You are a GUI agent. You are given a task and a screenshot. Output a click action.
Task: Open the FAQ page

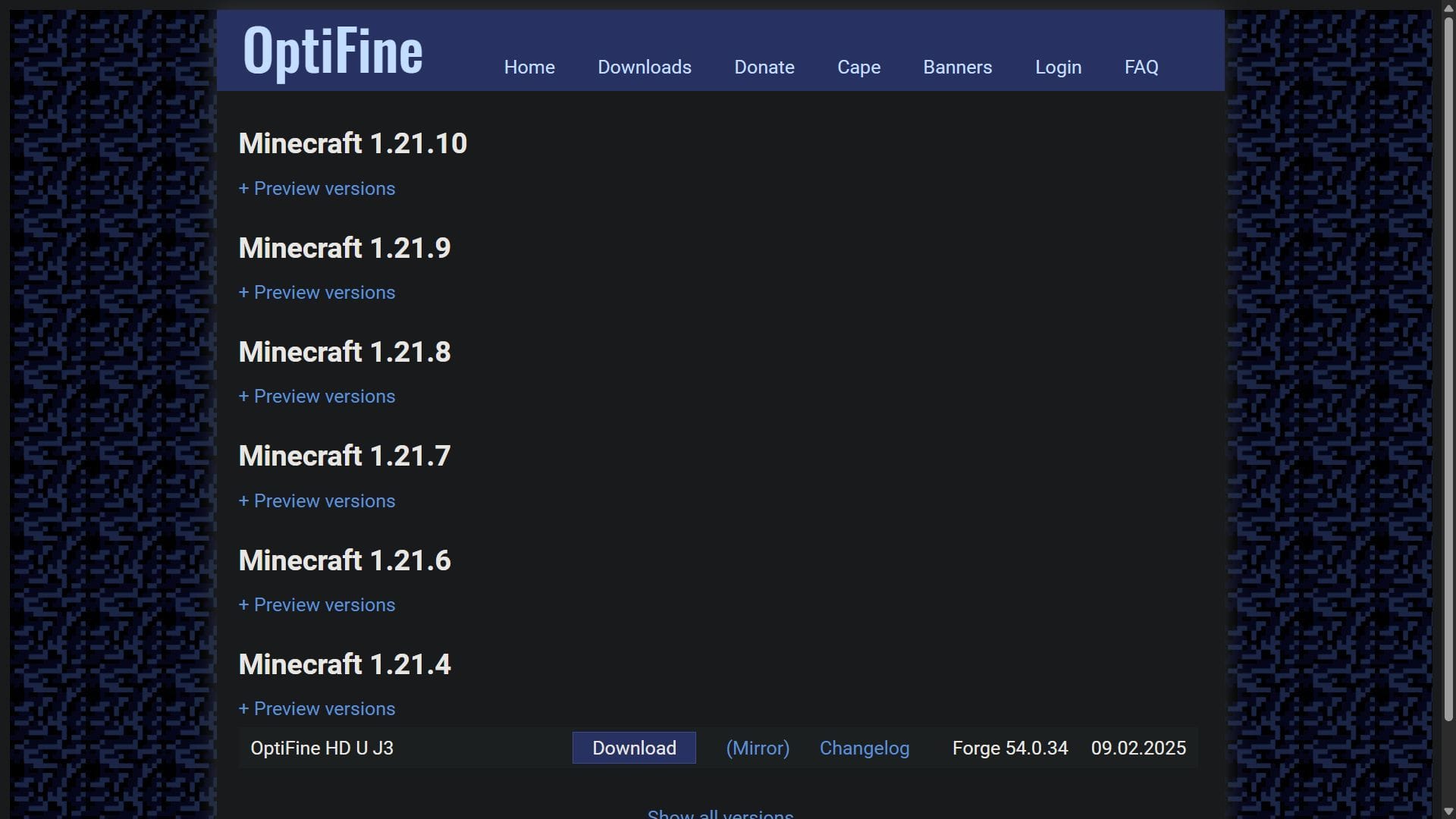click(x=1141, y=67)
